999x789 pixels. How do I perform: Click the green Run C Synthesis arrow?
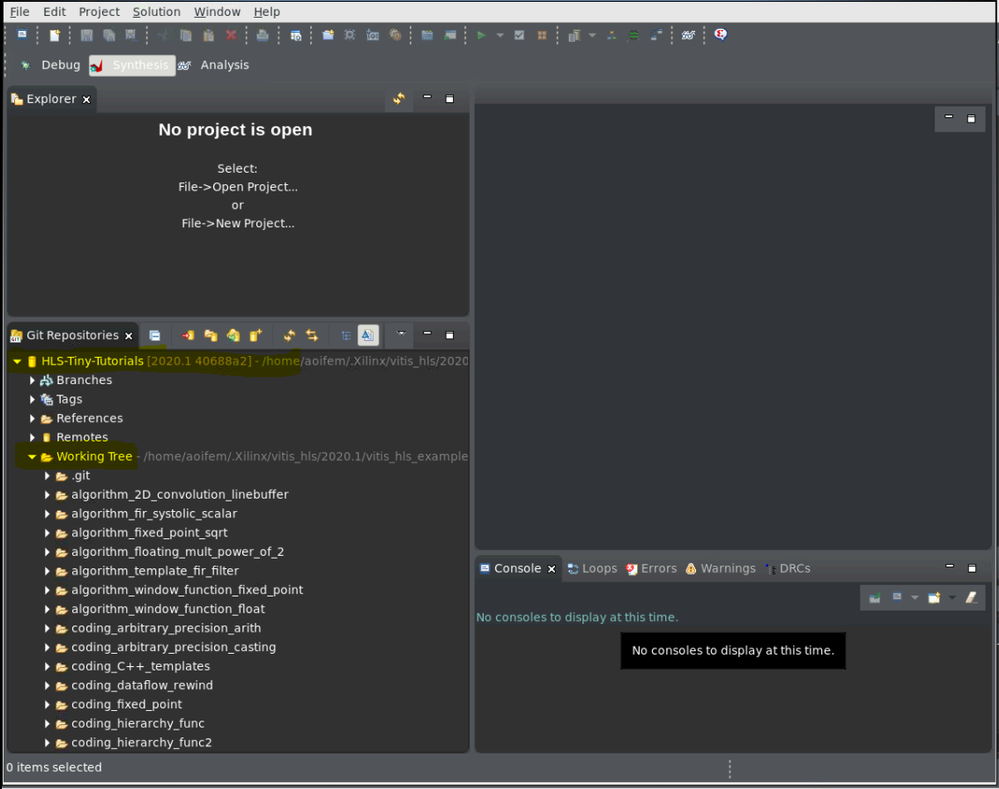click(481, 35)
